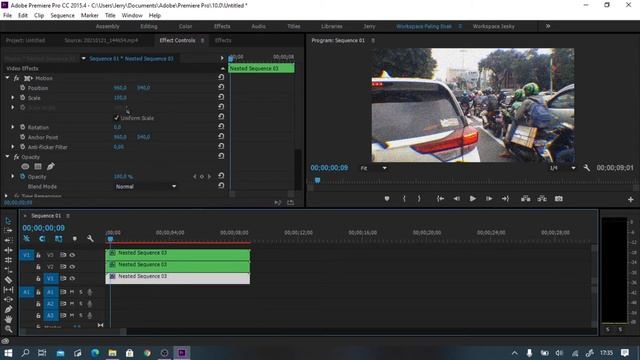Open Program monitor wrench settings
This screenshot has height=360, width=640.
(x=587, y=168)
